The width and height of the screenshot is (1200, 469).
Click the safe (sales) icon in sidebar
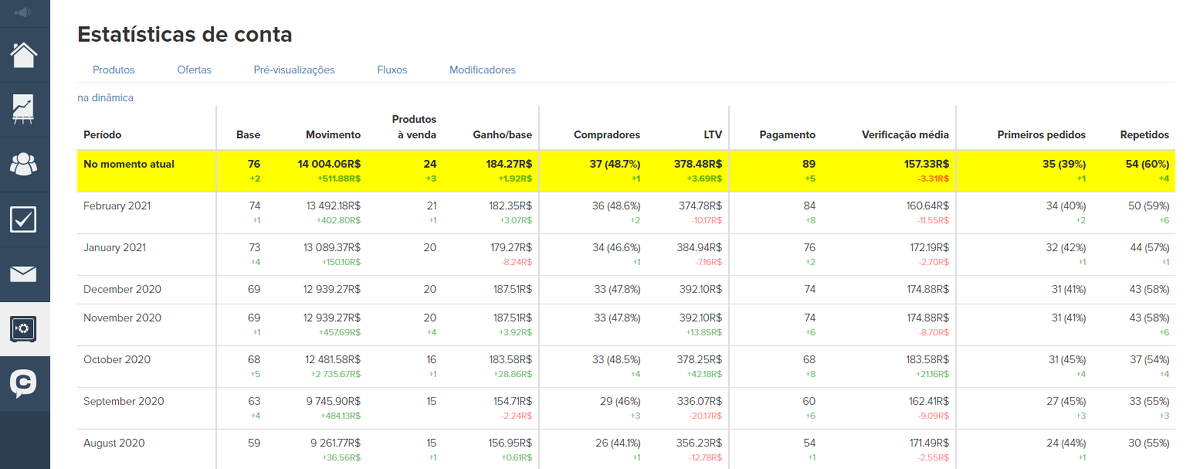pyautogui.click(x=24, y=329)
